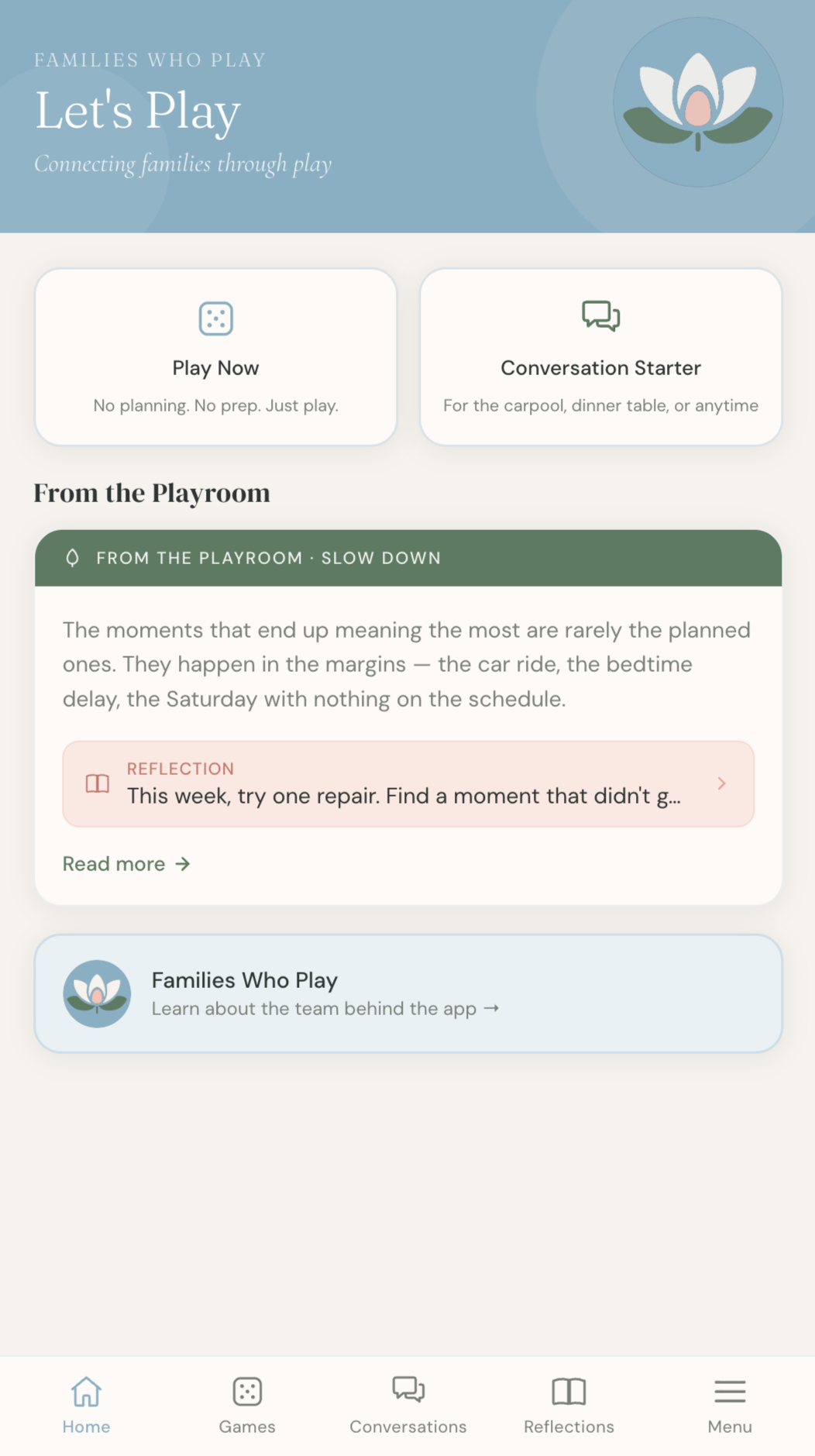This screenshot has width=815, height=1456.
Task: Click the Let's Play header title
Action: click(x=138, y=111)
